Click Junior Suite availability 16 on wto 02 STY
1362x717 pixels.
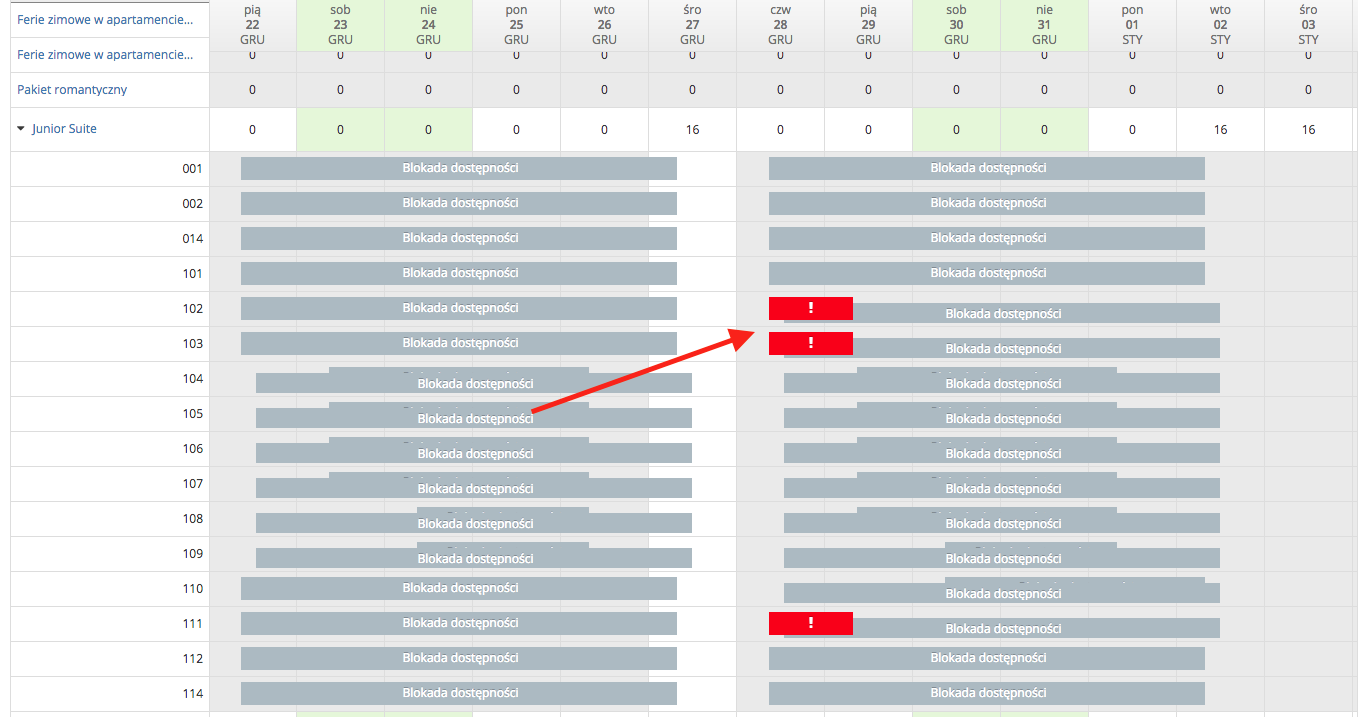pyautogui.click(x=1220, y=130)
